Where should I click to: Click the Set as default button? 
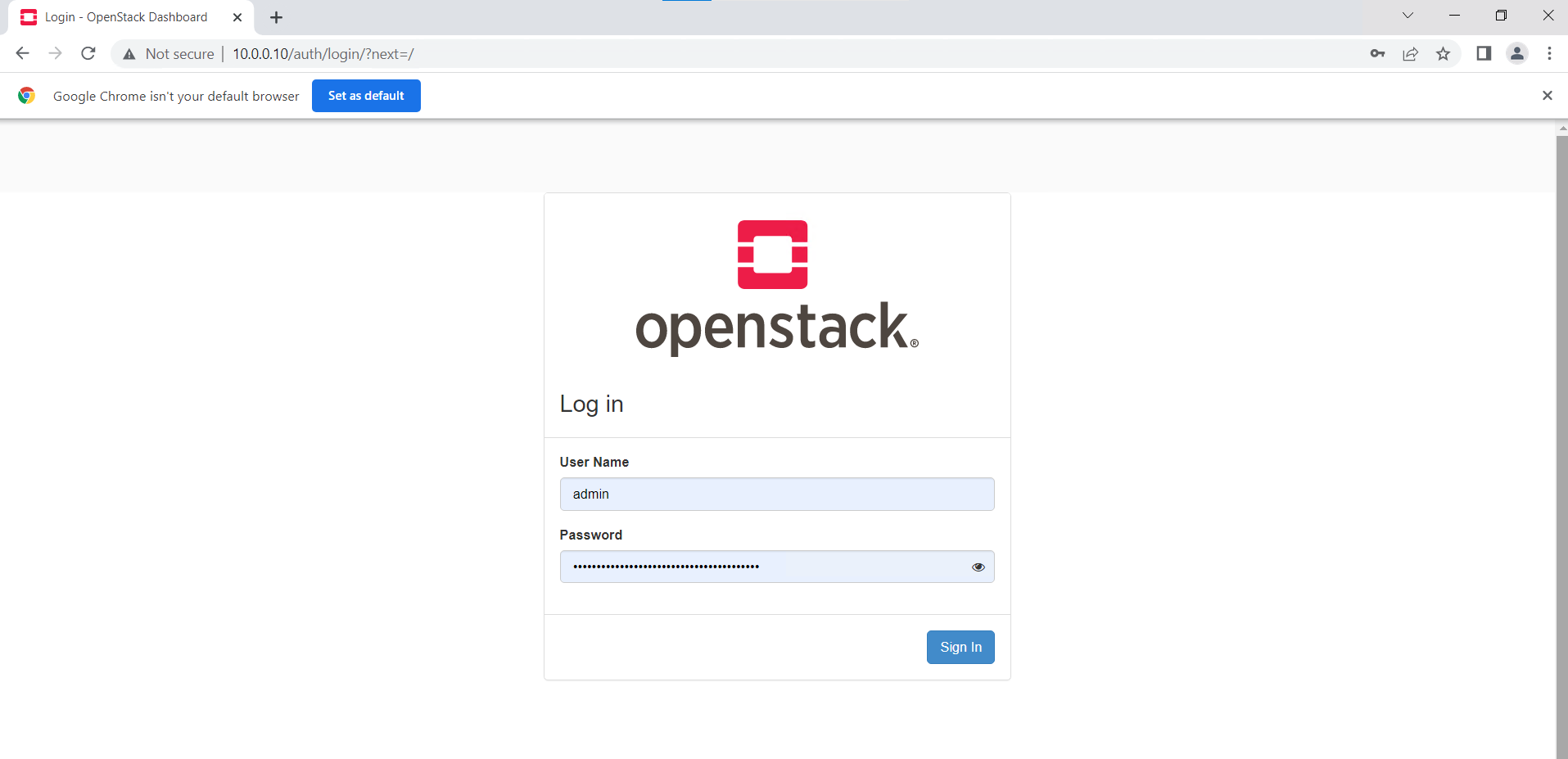366,96
